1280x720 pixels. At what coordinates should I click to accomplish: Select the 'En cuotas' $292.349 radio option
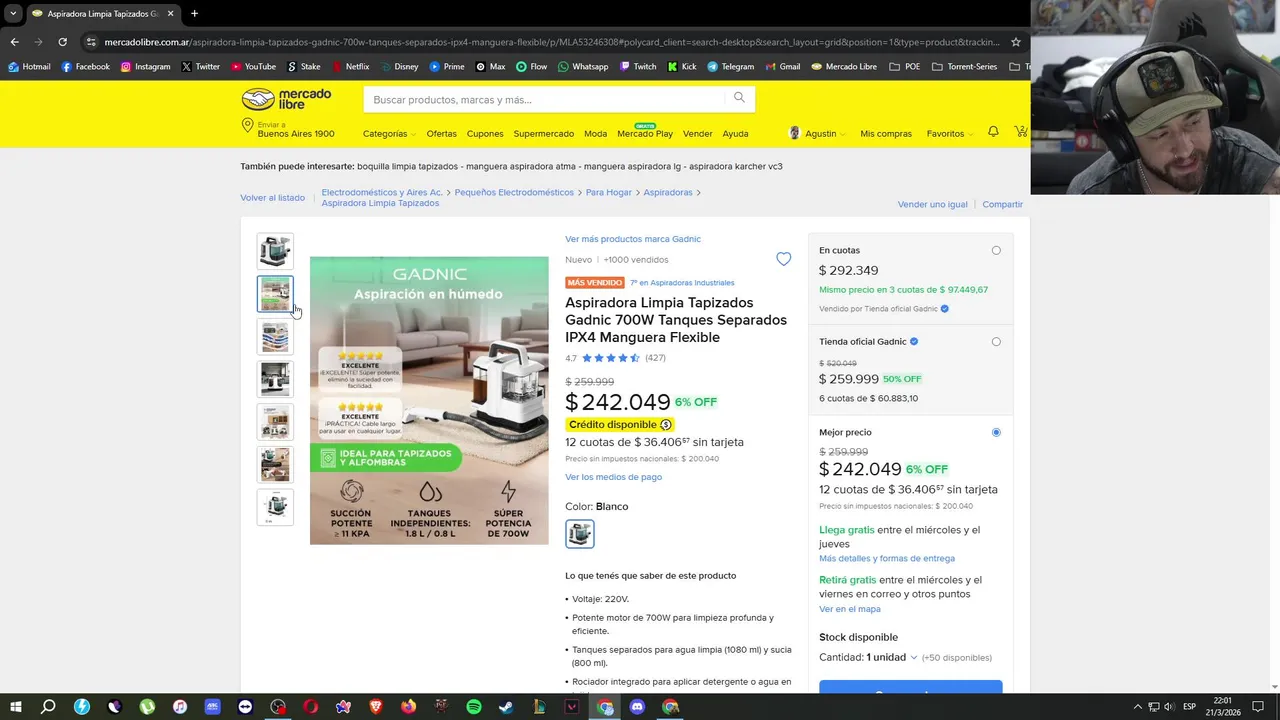pos(996,250)
